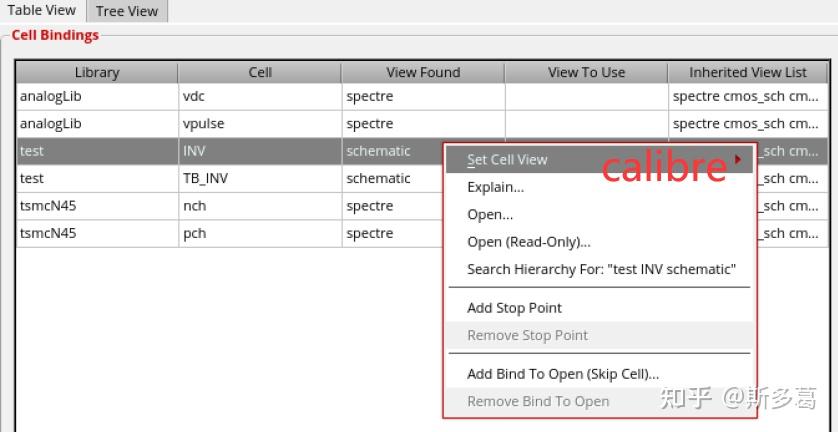Click the View Found column header
Viewport: 838px width, 432px height.
(423, 72)
